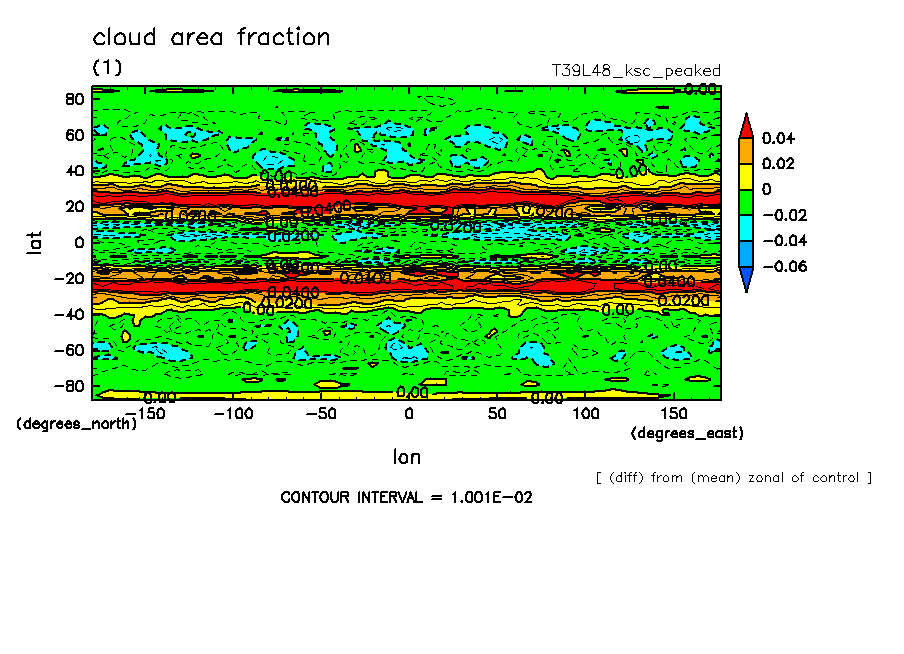The height and width of the screenshot is (654, 904).
Task: Select the CONTOUR INTERVAL text below plot
Action: [406, 497]
